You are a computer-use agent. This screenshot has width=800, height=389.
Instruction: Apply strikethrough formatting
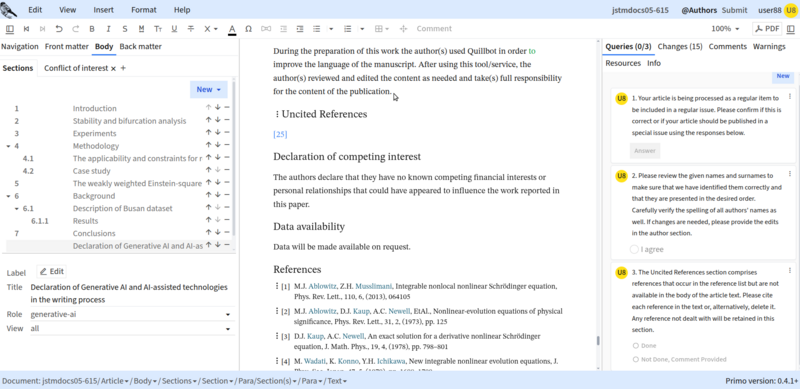[191, 29]
